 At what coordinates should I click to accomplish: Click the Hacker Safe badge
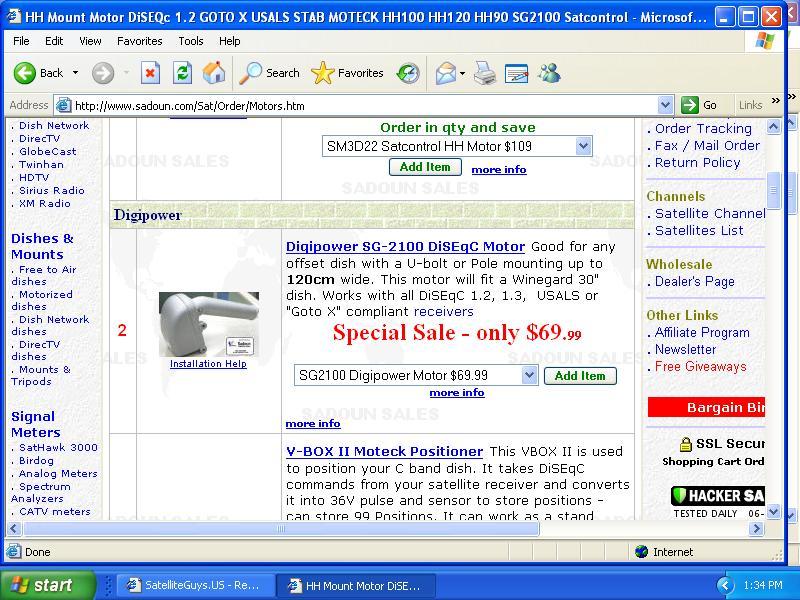717,502
